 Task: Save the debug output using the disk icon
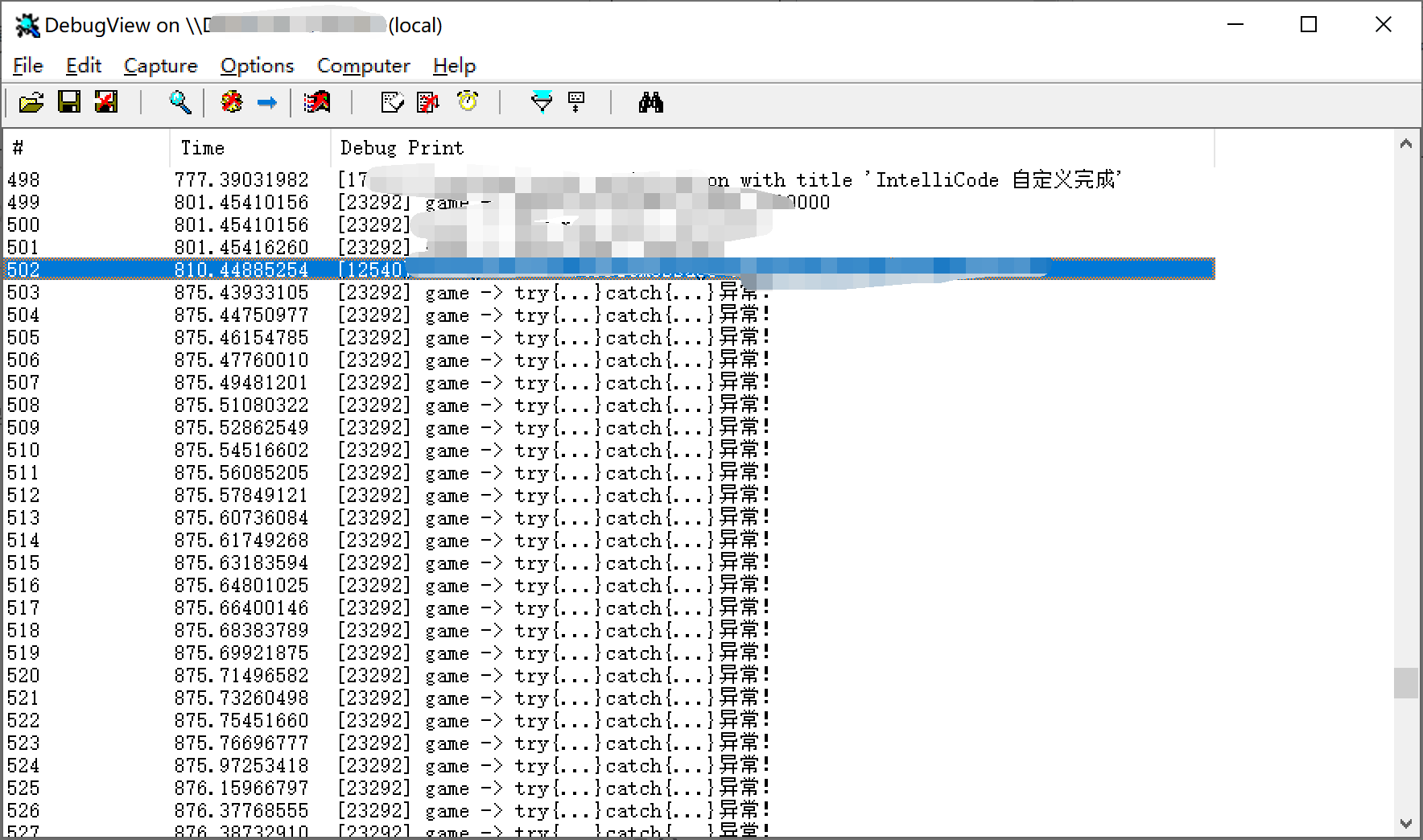point(70,102)
